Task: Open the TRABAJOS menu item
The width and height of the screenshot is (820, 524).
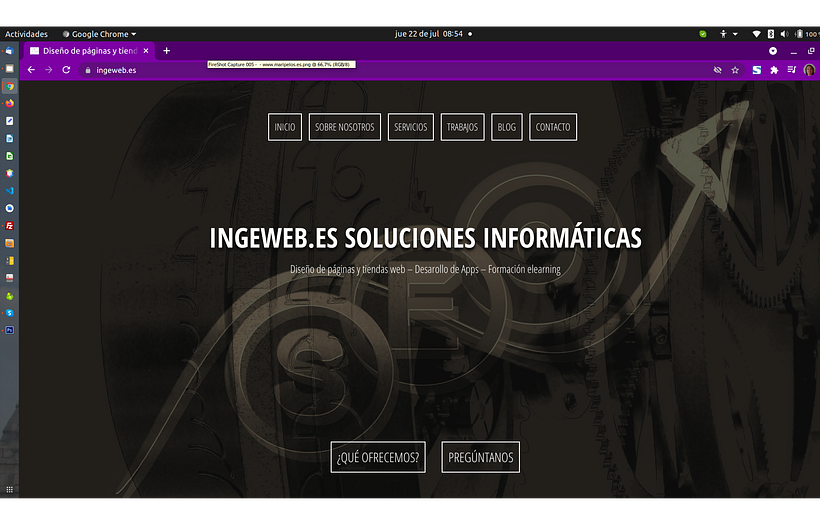Action: click(x=462, y=127)
